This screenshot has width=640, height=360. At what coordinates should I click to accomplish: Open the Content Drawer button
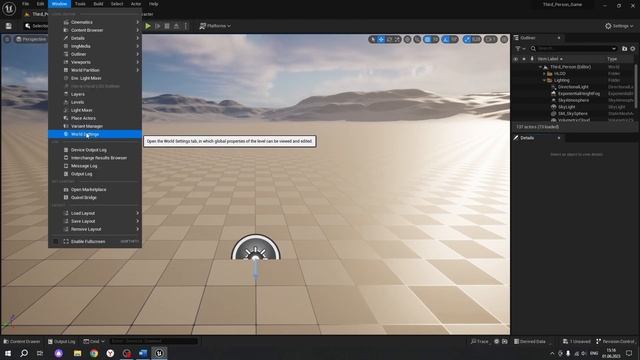pyautogui.click(x=22, y=341)
